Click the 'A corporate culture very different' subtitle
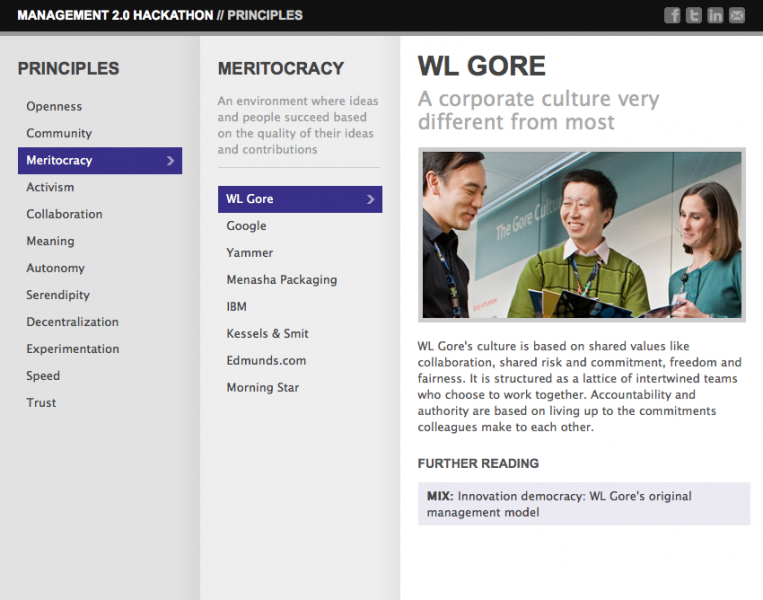Image resolution: width=763 pixels, height=600 pixels. point(539,110)
